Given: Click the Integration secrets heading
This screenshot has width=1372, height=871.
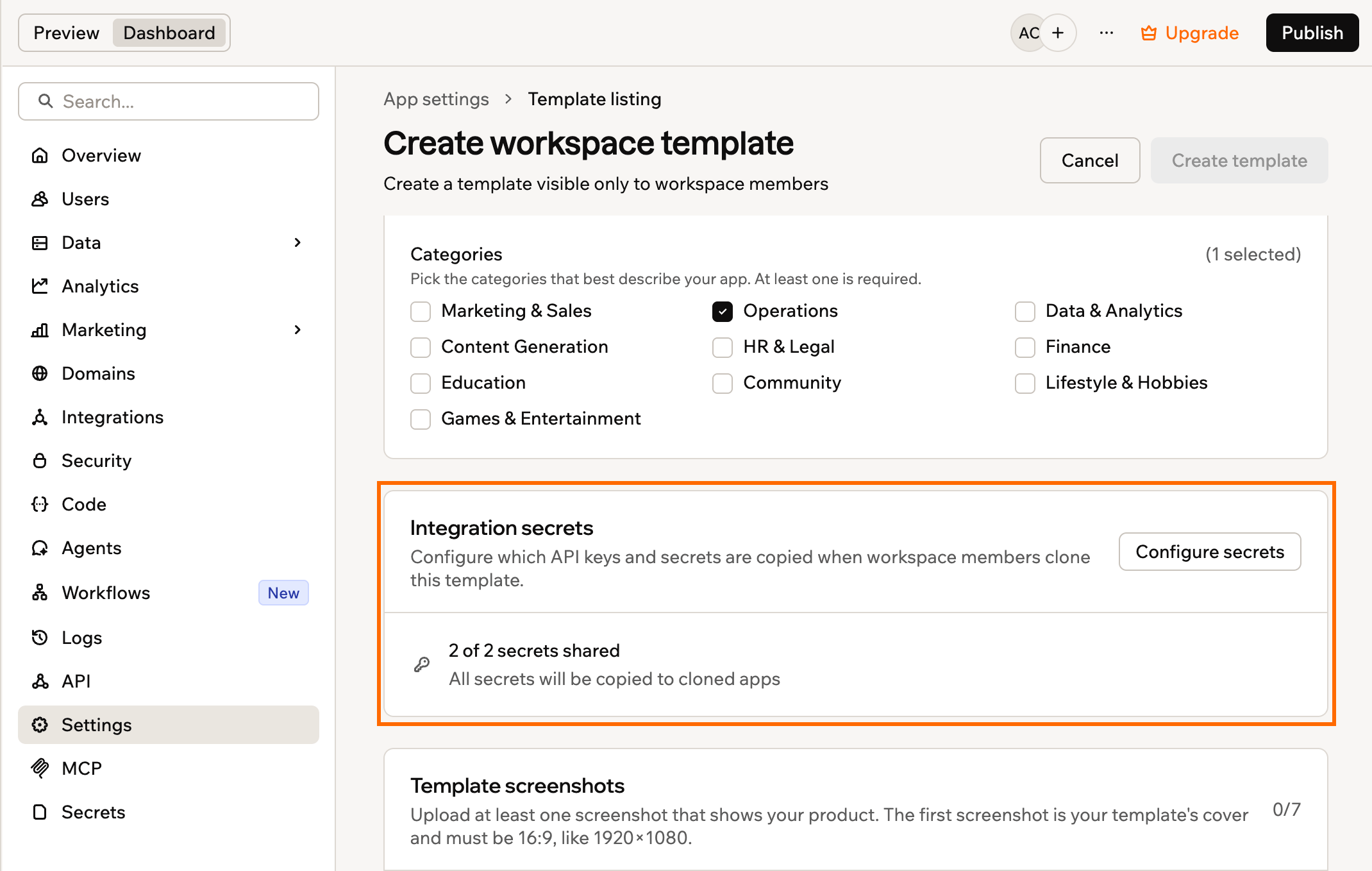Looking at the screenshot, I should pyautogui.click(x=501, y=528).
